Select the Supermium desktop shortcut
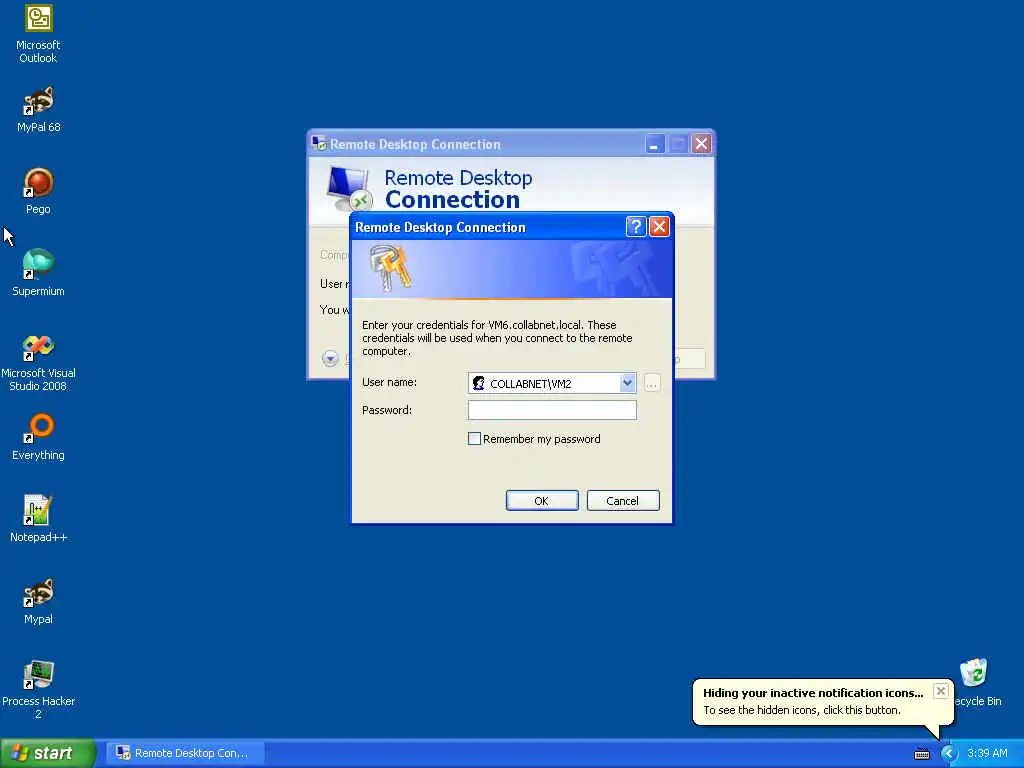The image size is (1024, 768). point(38,273)
